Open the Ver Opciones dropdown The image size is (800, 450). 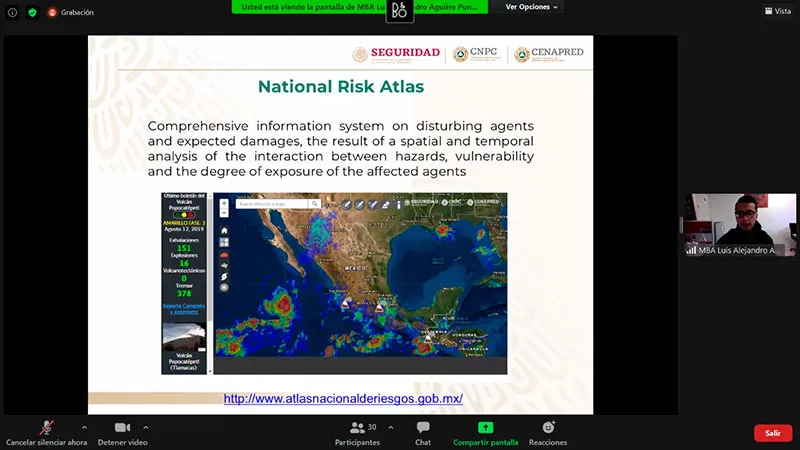click(531, 7)
